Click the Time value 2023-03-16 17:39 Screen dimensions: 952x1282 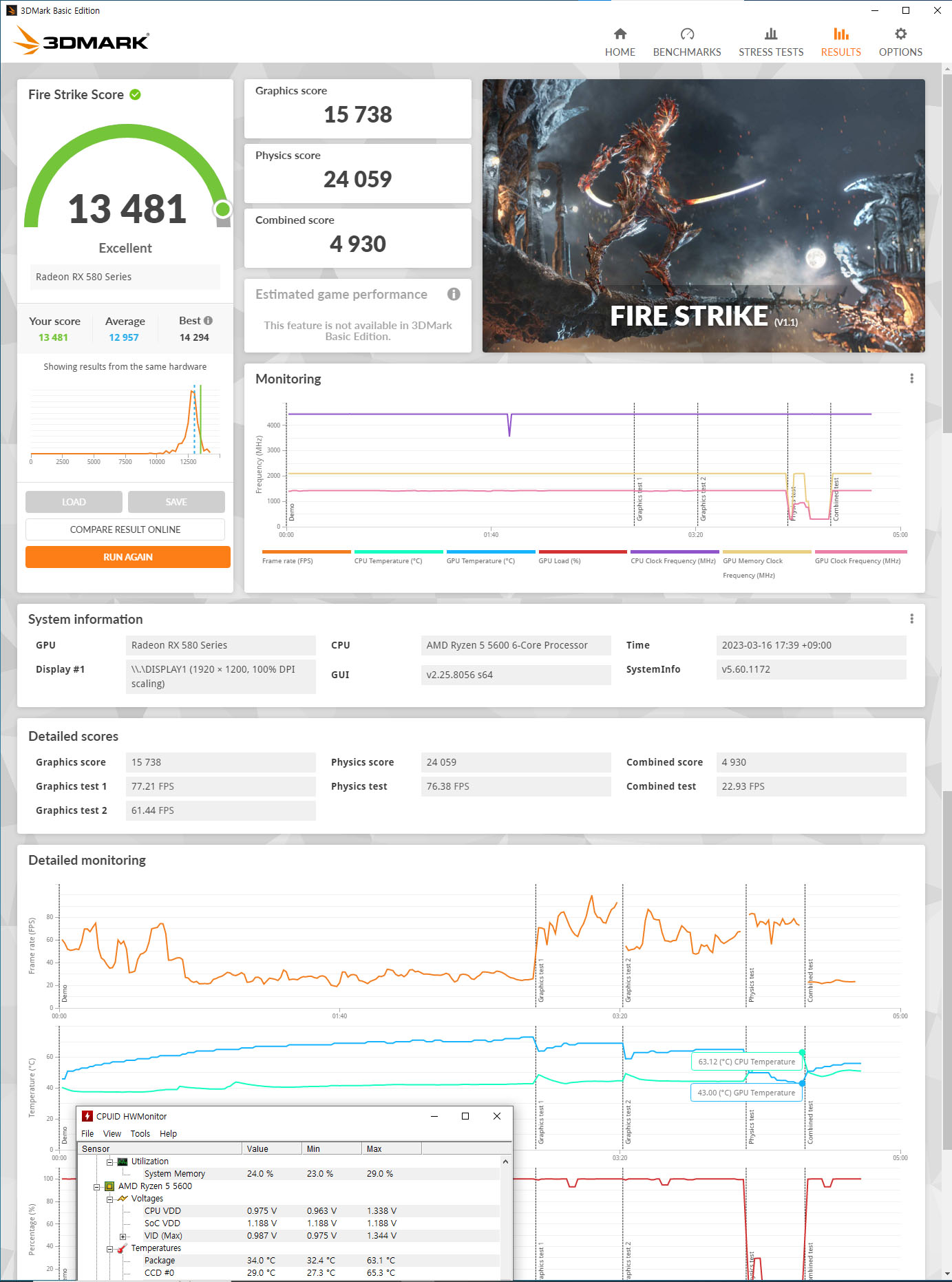(x=811, y=645)
